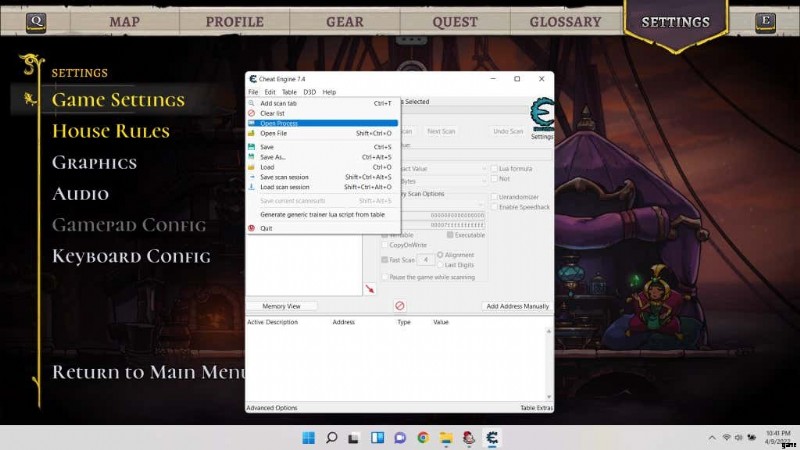This screenshot has width=800, height=450.
Task: Toggle the Fast Scan checkbox
Action: [385, 260]
